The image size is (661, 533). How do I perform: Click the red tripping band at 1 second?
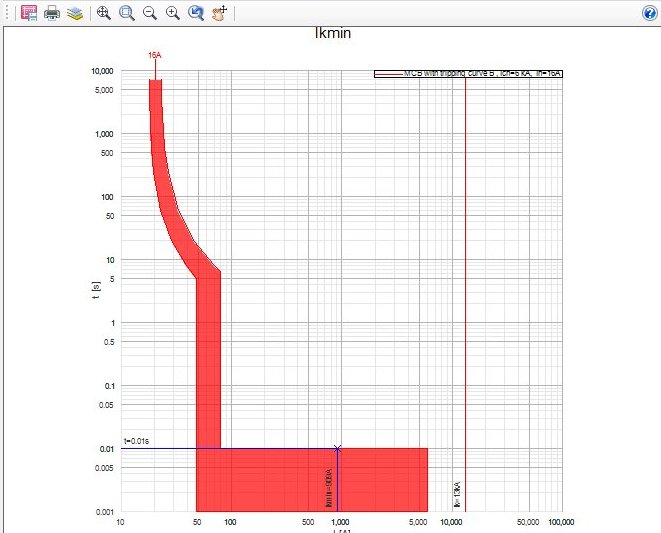[209, 323]
